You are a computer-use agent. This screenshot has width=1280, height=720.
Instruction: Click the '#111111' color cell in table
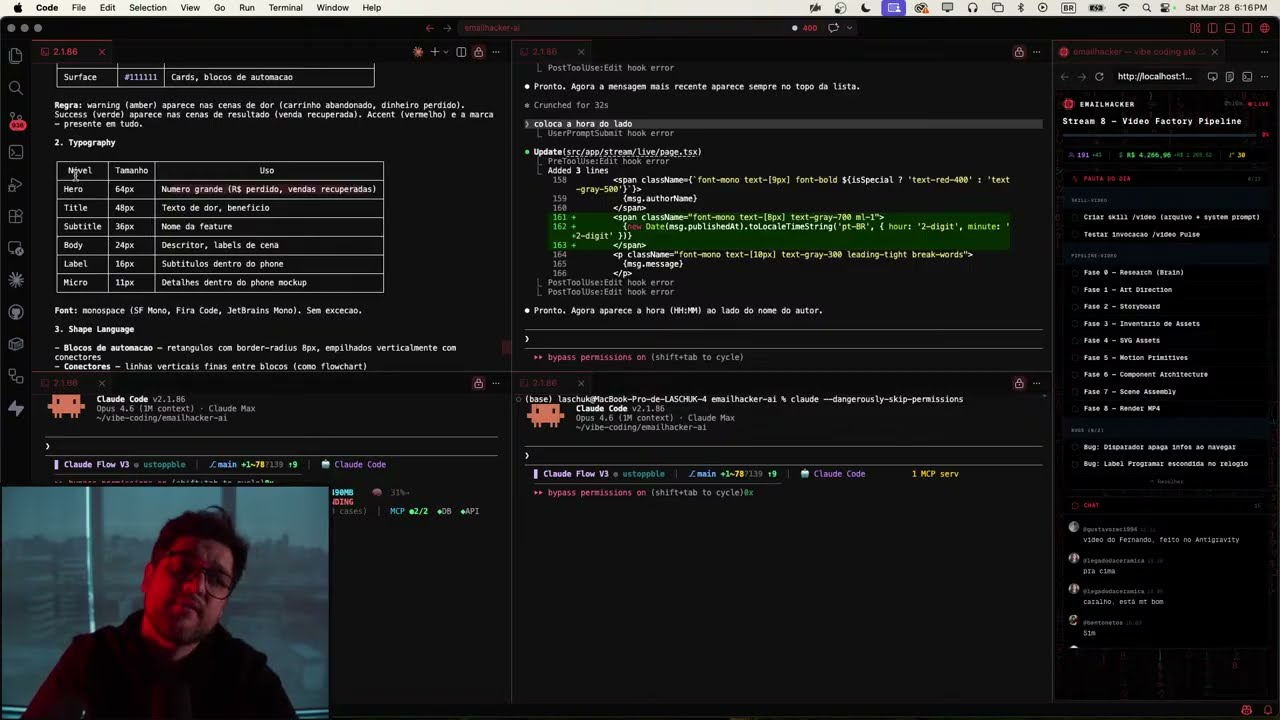click(x=141, y=77)
